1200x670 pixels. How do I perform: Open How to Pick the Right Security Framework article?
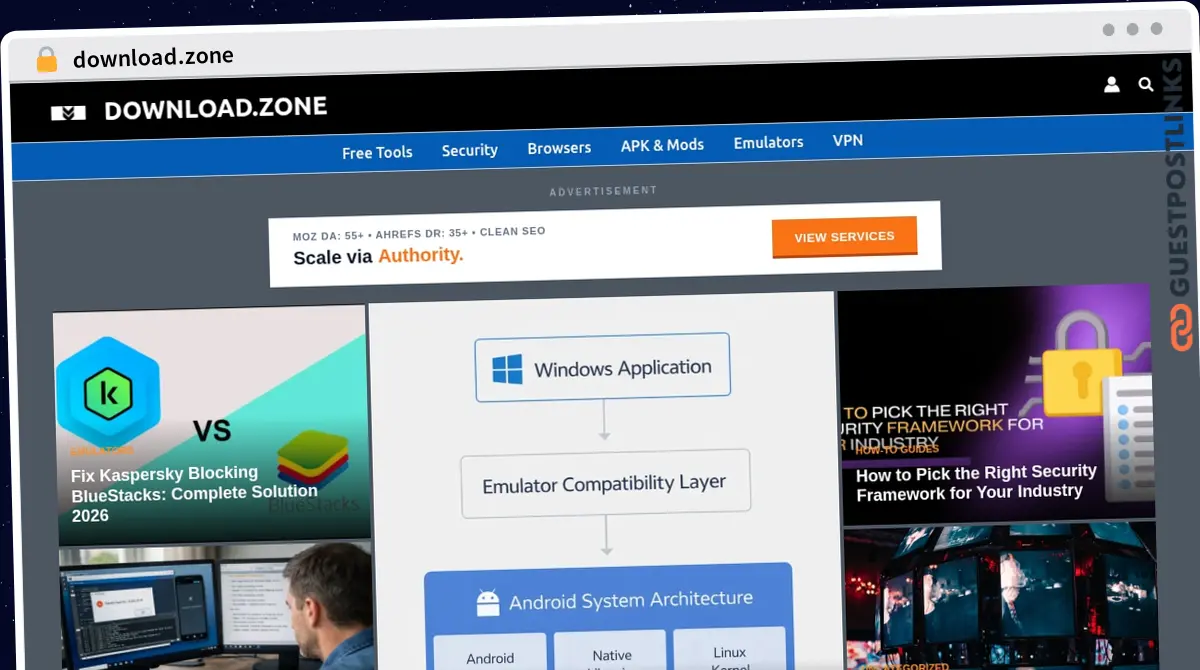pos(976,482)
